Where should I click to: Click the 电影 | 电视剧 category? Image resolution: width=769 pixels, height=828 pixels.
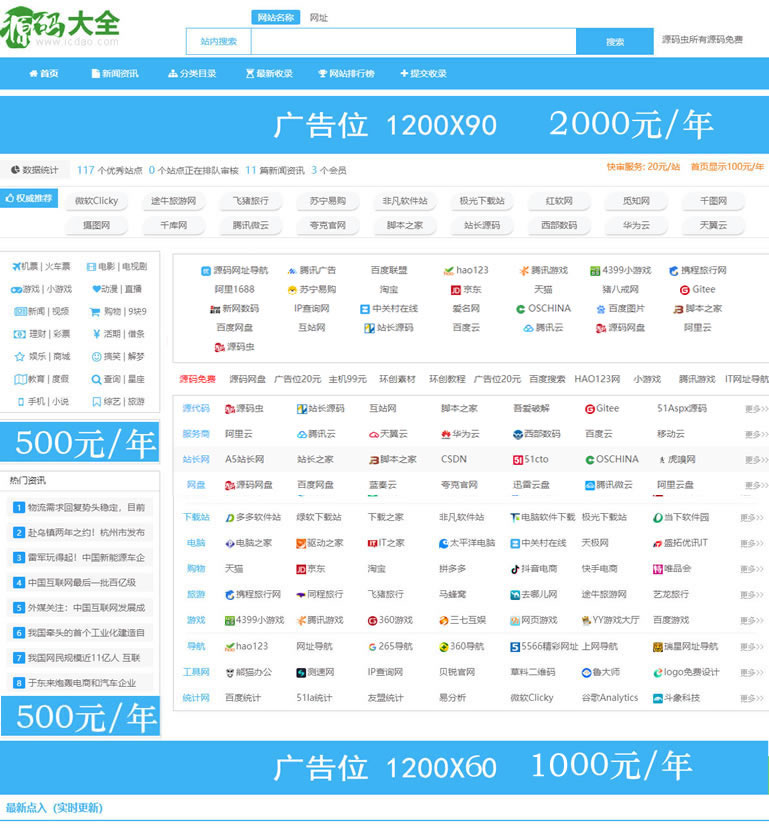tap(117, 266)
